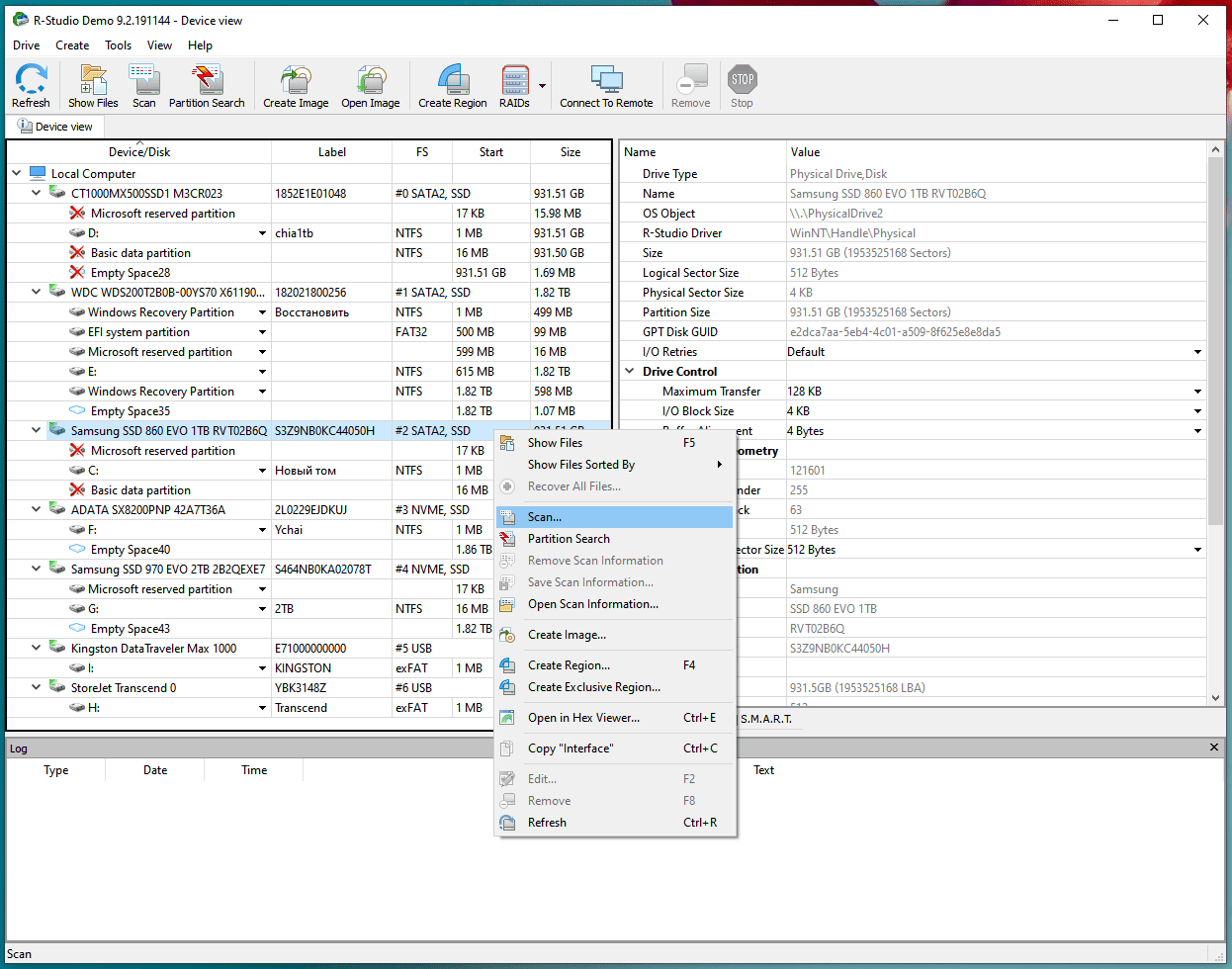Start Partition Search from toolbar
The image size is (1232, 969).
pyautogui.click(x=207, y=86)
